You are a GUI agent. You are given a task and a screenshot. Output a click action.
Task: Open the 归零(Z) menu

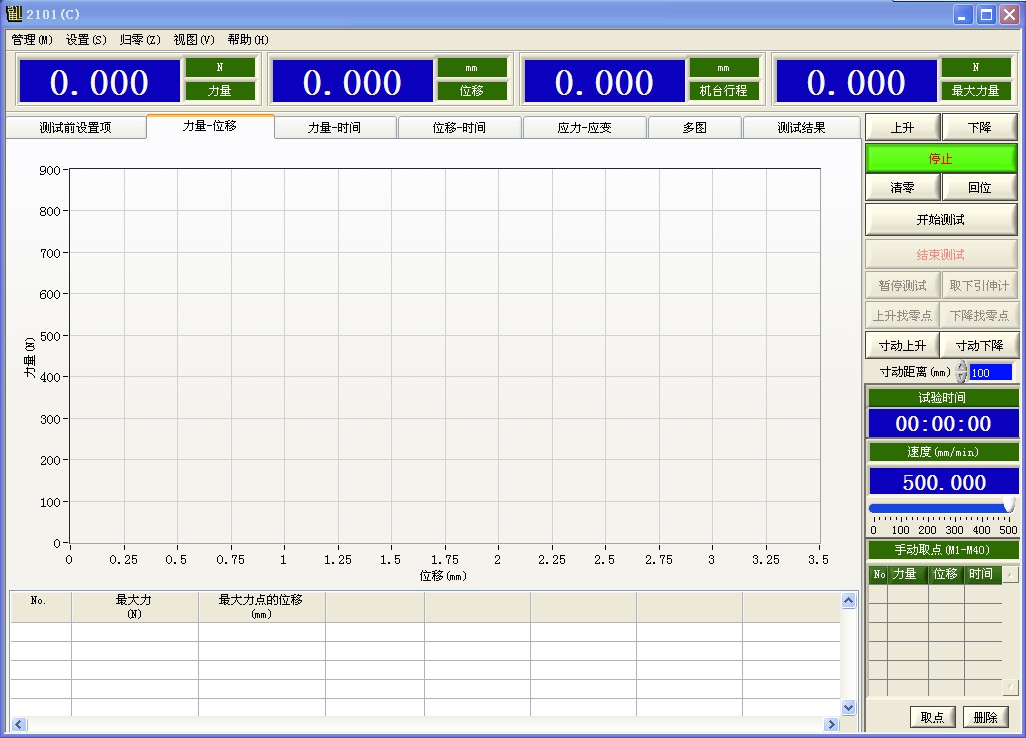coord(139,40)
